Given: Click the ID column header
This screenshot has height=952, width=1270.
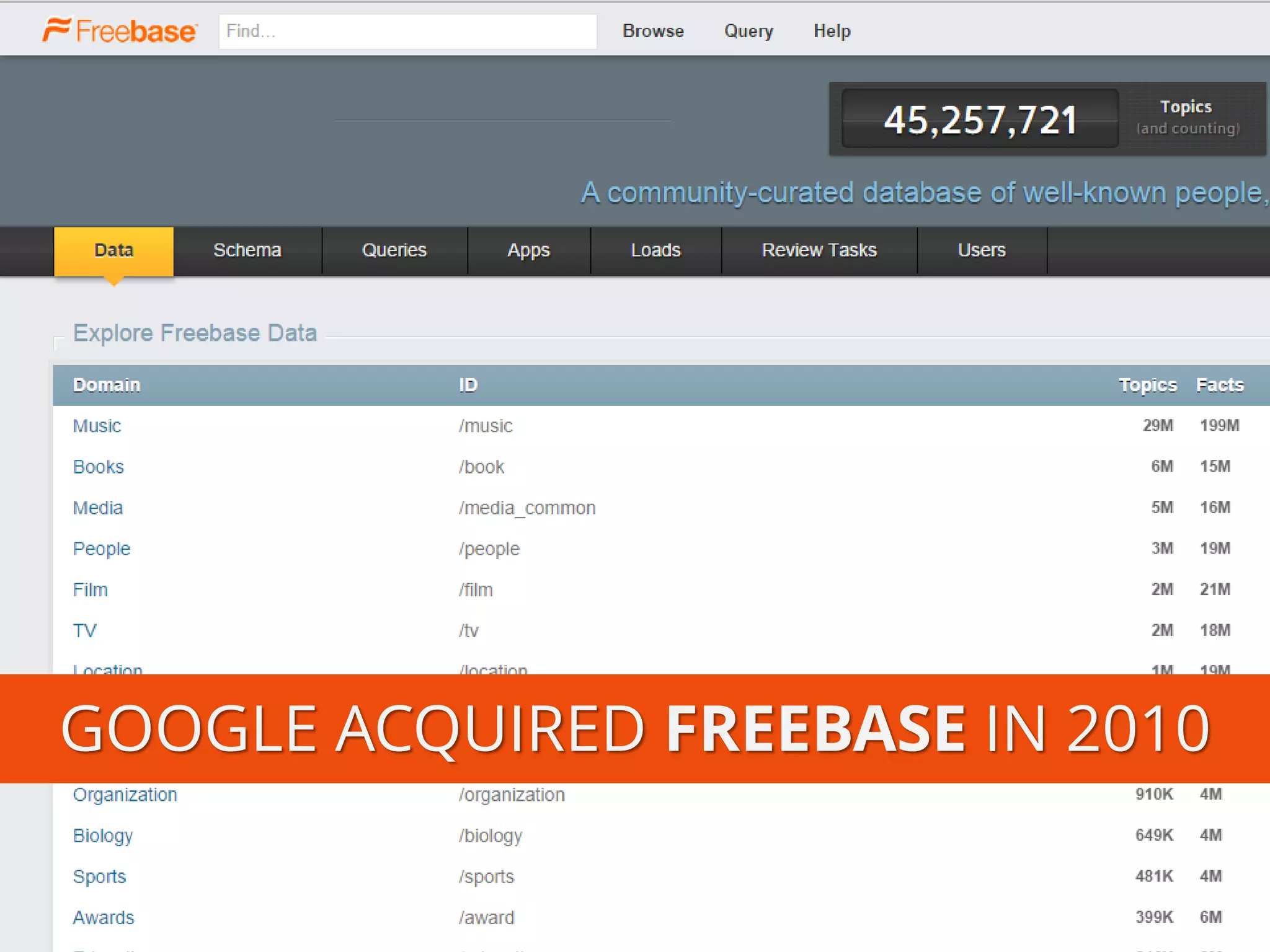Looking at the screenshot, I should 468,385.
